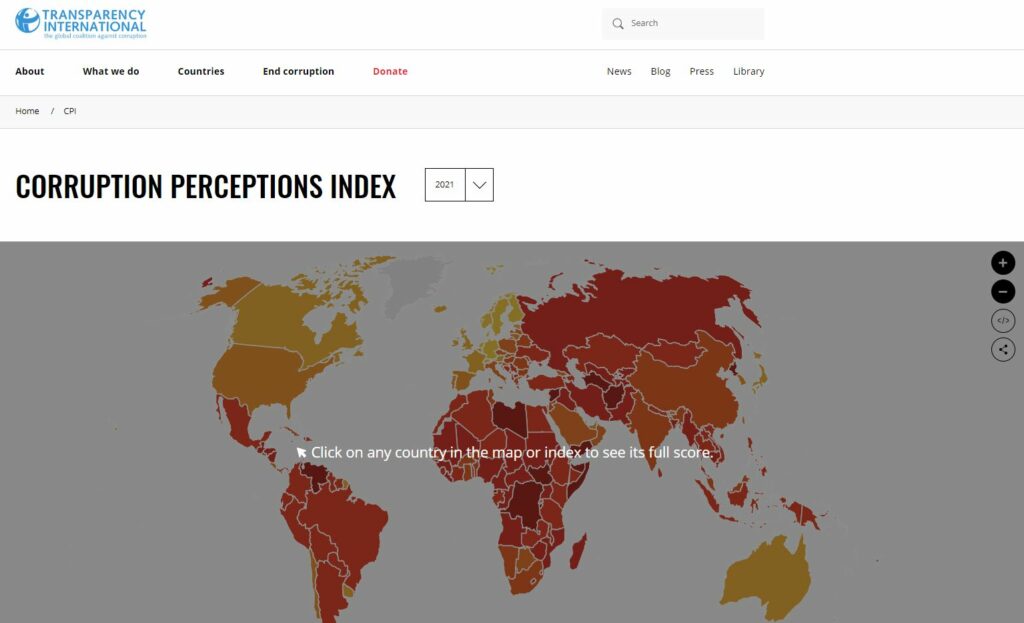The image size is (1024, 623).
Task: Click the Corruption Perceptions Index heading
Action: (x=206, y=186)
